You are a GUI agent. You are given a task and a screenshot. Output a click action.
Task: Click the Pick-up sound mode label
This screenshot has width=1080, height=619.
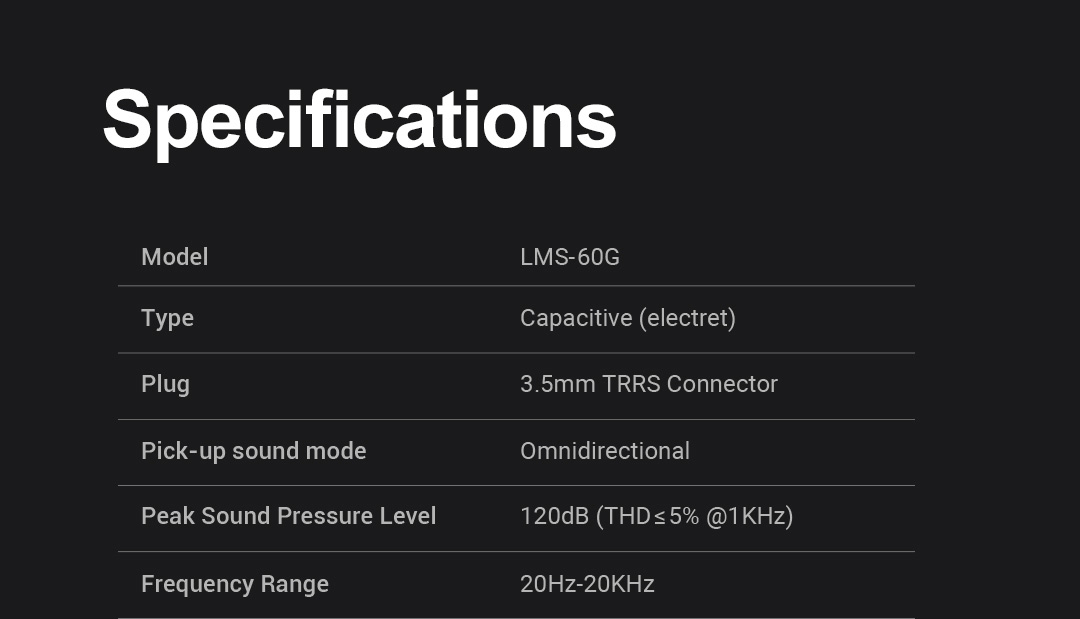tap(253, 451)
